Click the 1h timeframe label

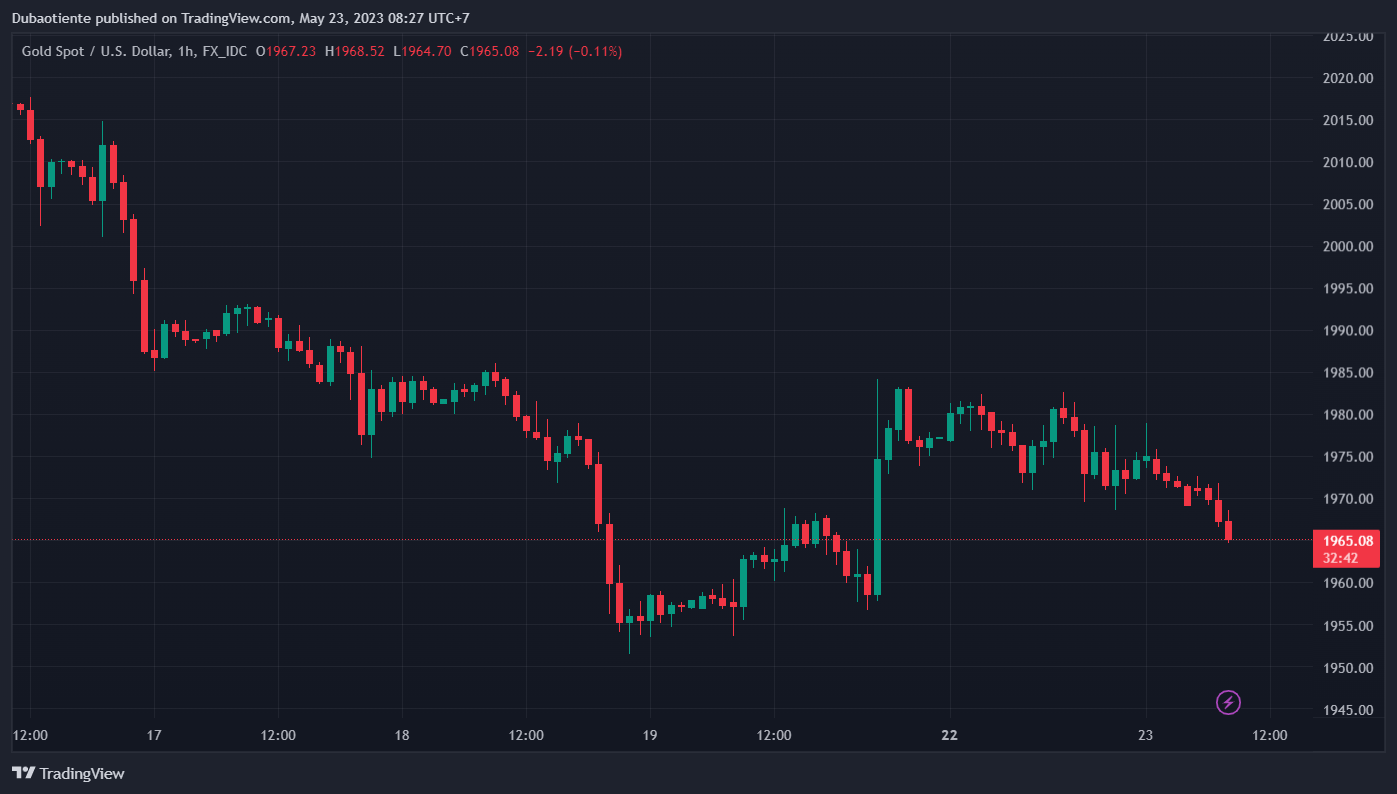pos(185,51)
